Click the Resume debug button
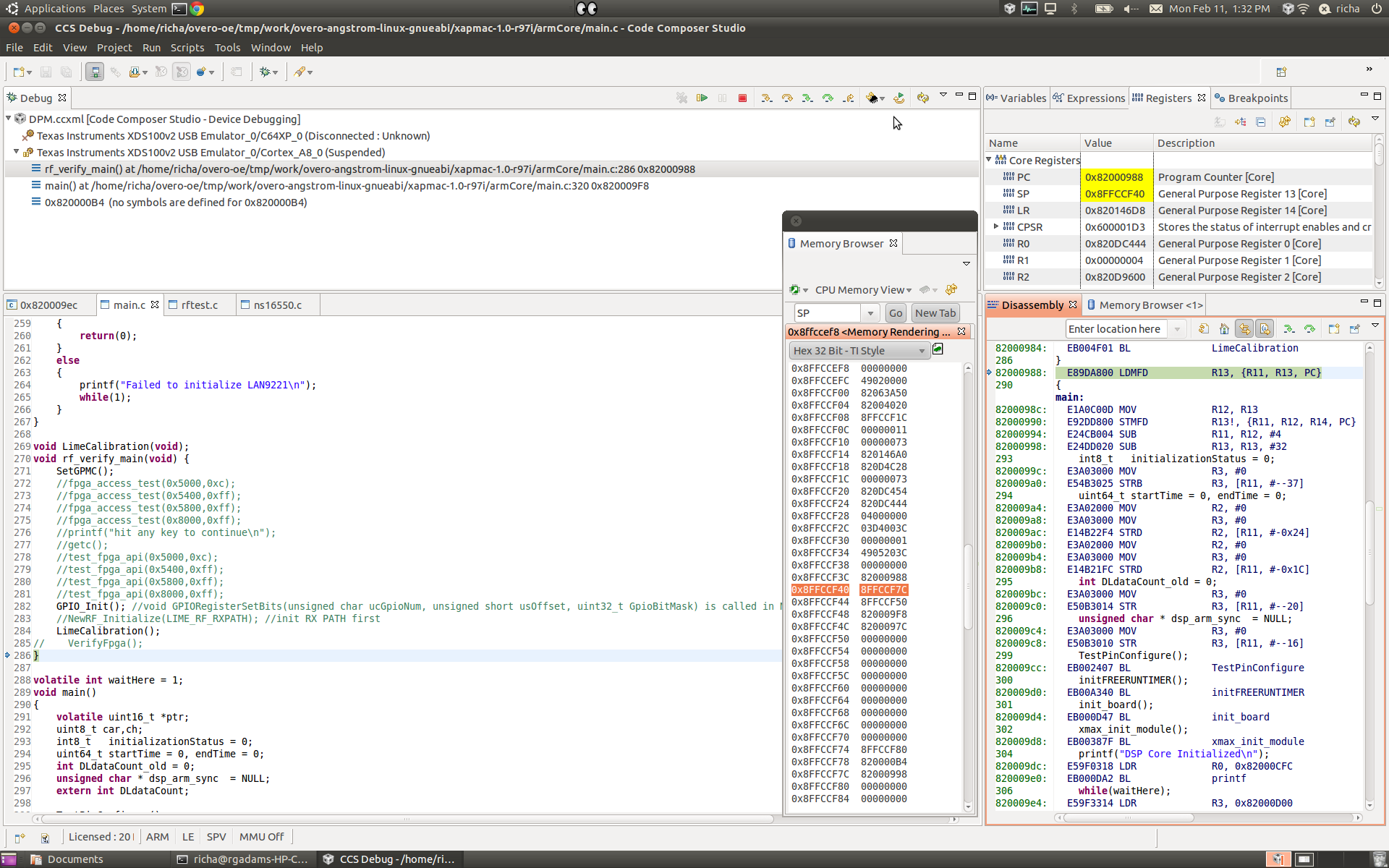Viewport: 1389px width, 868px height. point(702,98)
